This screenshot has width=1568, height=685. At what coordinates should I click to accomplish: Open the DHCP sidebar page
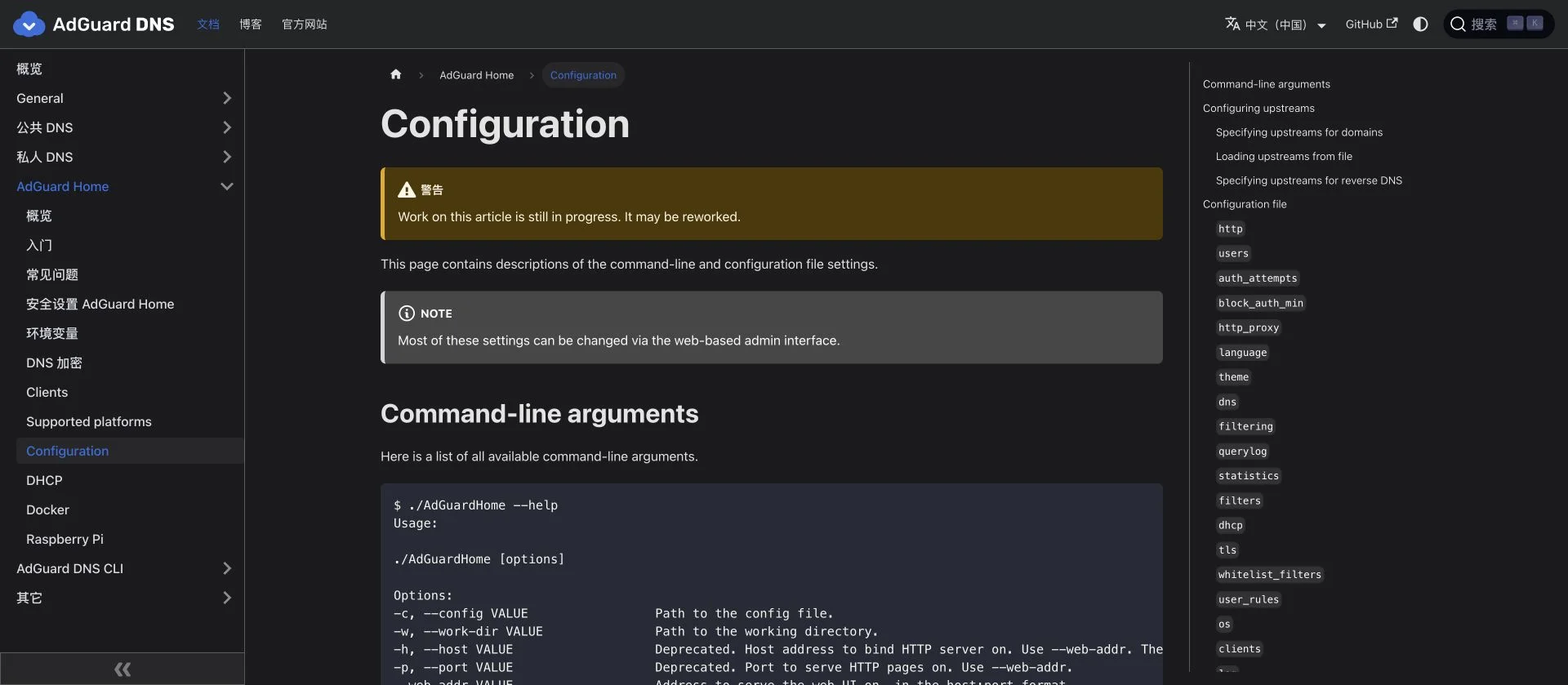44,480
